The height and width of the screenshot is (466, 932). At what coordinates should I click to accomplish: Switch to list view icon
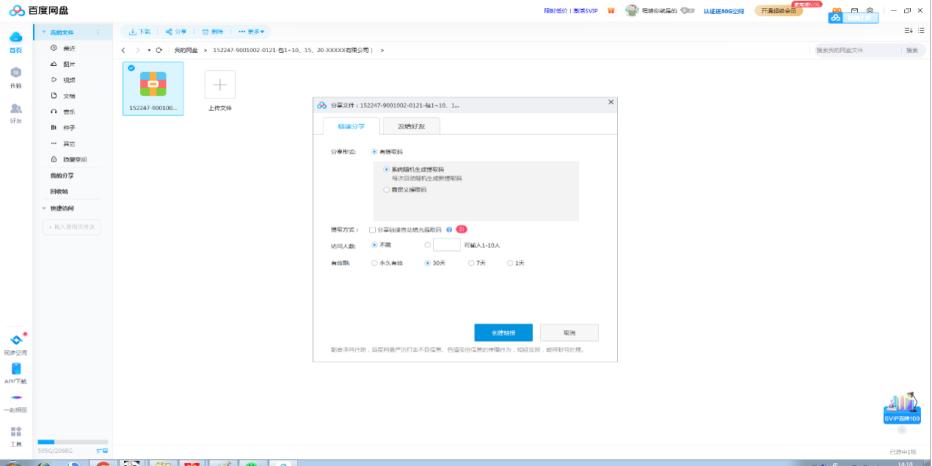[x=921, y=30]
